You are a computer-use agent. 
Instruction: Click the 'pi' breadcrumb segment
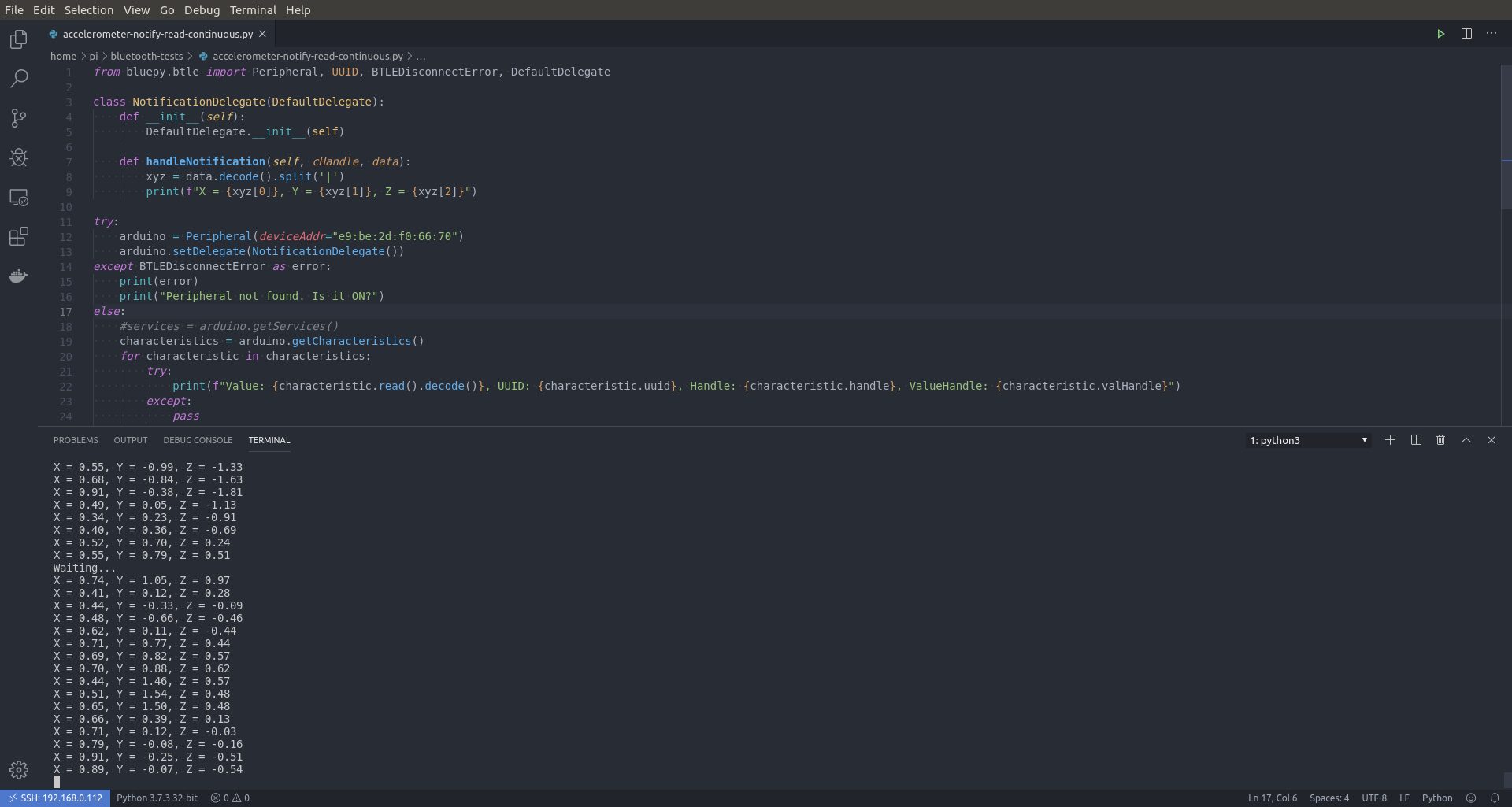[x=94, y=57]
